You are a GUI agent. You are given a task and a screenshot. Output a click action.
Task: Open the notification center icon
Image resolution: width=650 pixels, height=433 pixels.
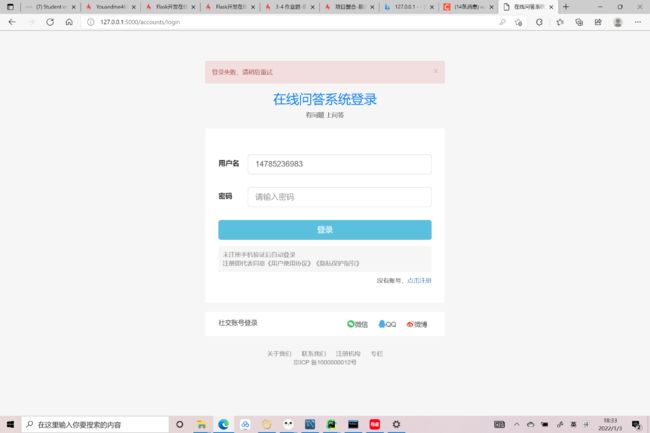(636, 424)
